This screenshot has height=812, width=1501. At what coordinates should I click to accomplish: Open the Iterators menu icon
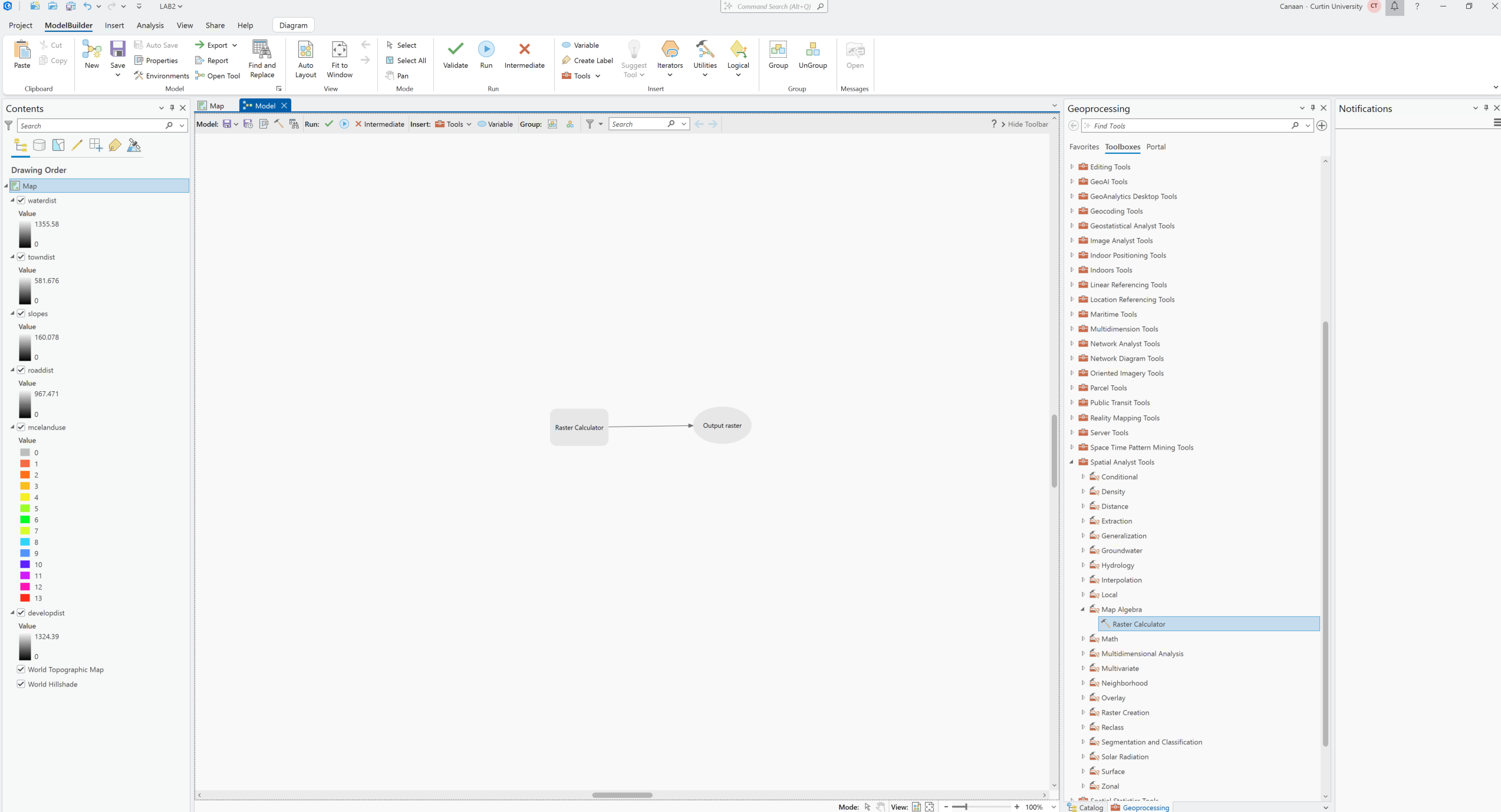tap(670, 49)
